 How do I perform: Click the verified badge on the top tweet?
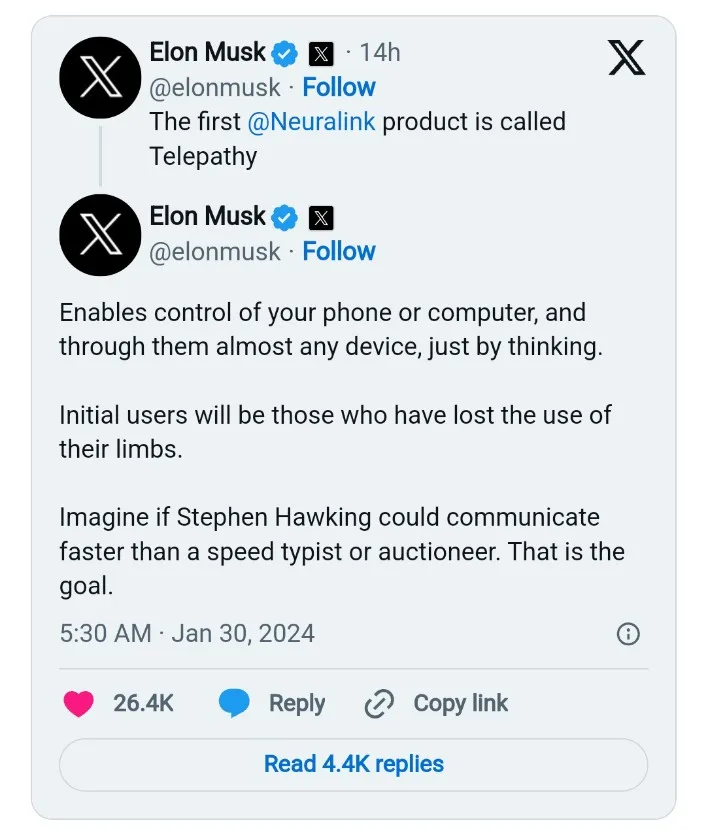(x=286, y=53)
